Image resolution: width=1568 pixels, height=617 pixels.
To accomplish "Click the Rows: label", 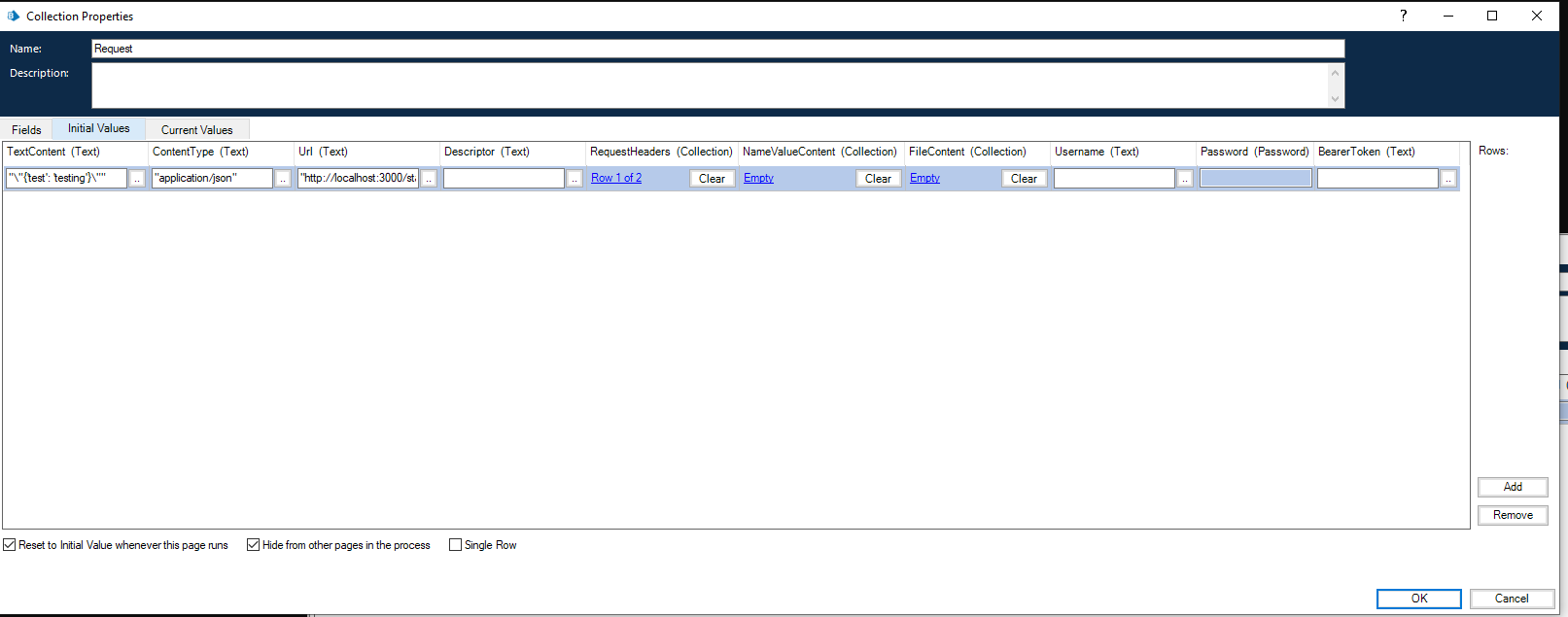I will click(x=1493, y=151).
